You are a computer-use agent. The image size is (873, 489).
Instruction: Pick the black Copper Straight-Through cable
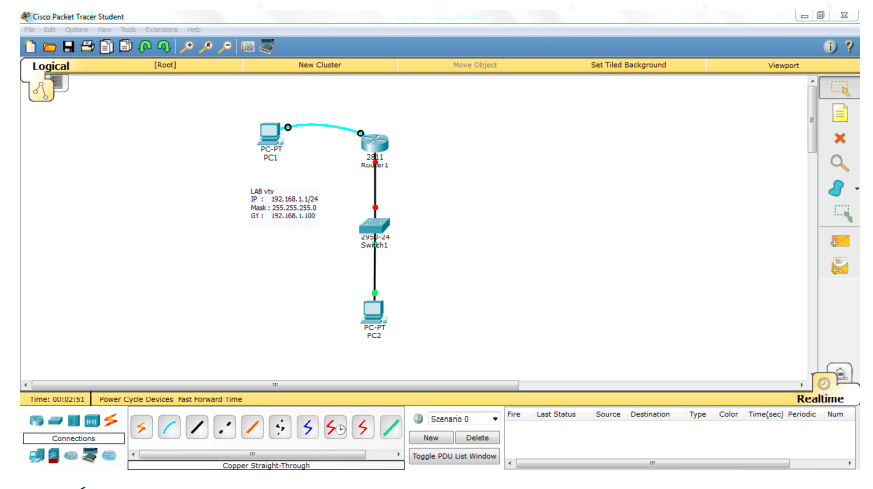coord(197,428)
